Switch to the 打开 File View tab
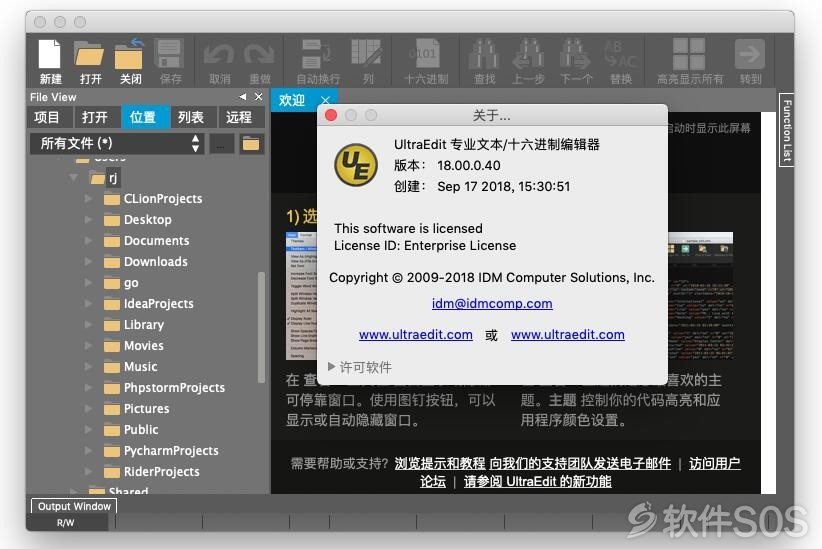 point(95,117)
